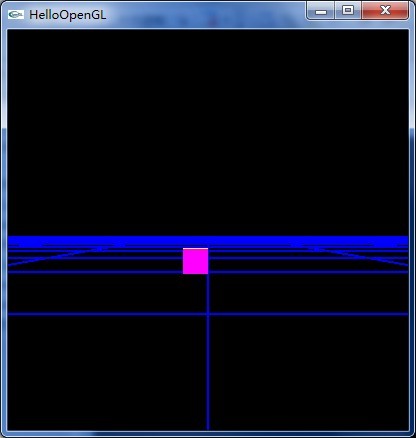Click the magenta square in the scene
This screenshot has width=416, height=438.
click(195, 261)
